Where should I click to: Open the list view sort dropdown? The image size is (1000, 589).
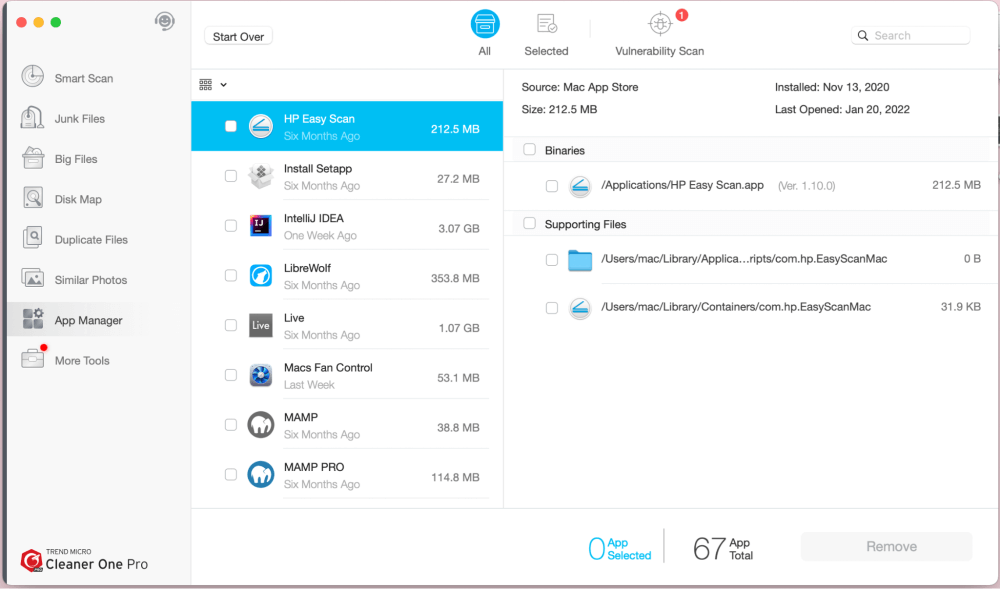[x=213, y=85]
